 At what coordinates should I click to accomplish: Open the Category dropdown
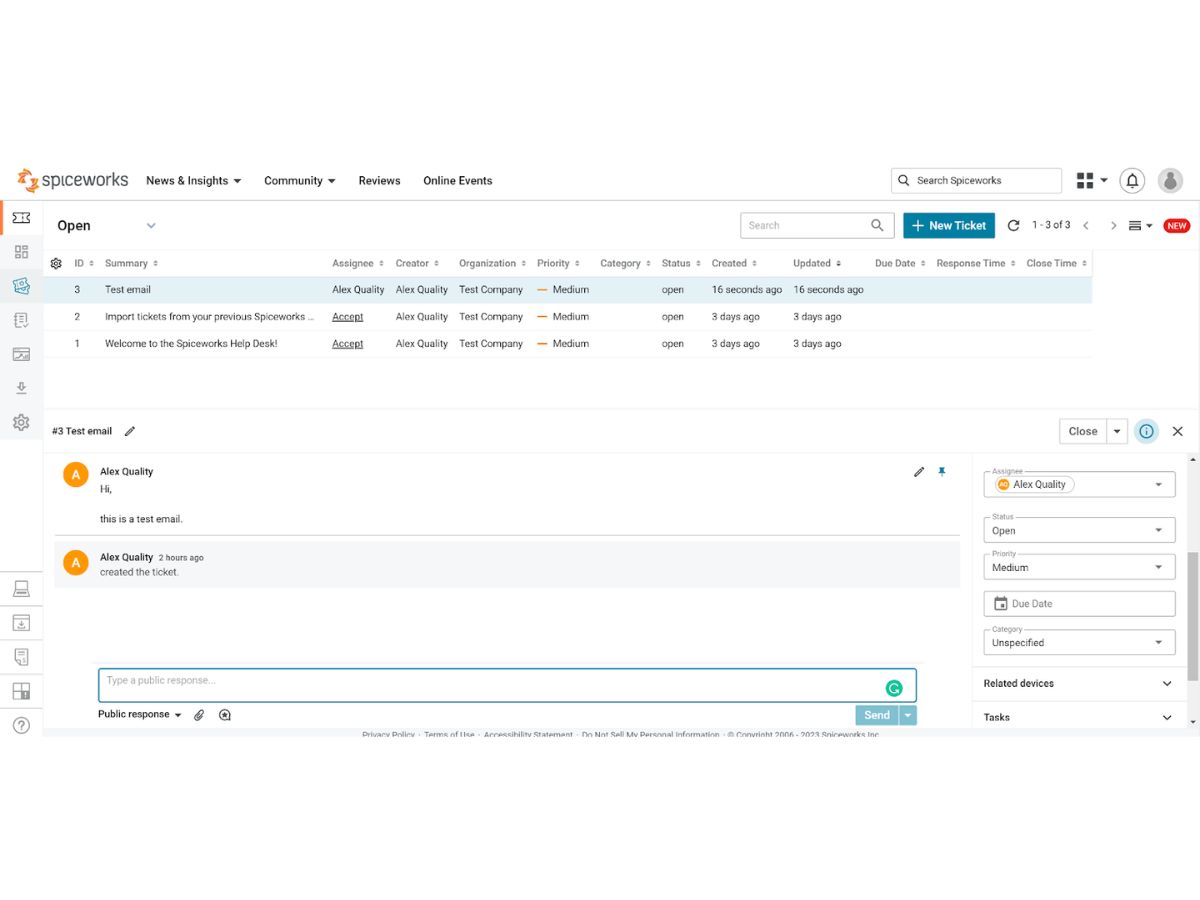tap(1080, 643)
